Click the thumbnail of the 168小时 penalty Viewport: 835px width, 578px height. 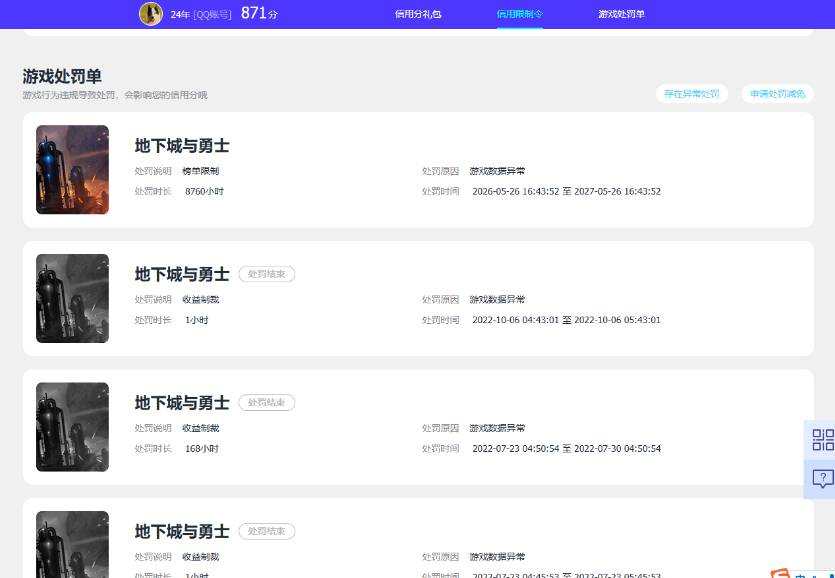coord(72,427)
